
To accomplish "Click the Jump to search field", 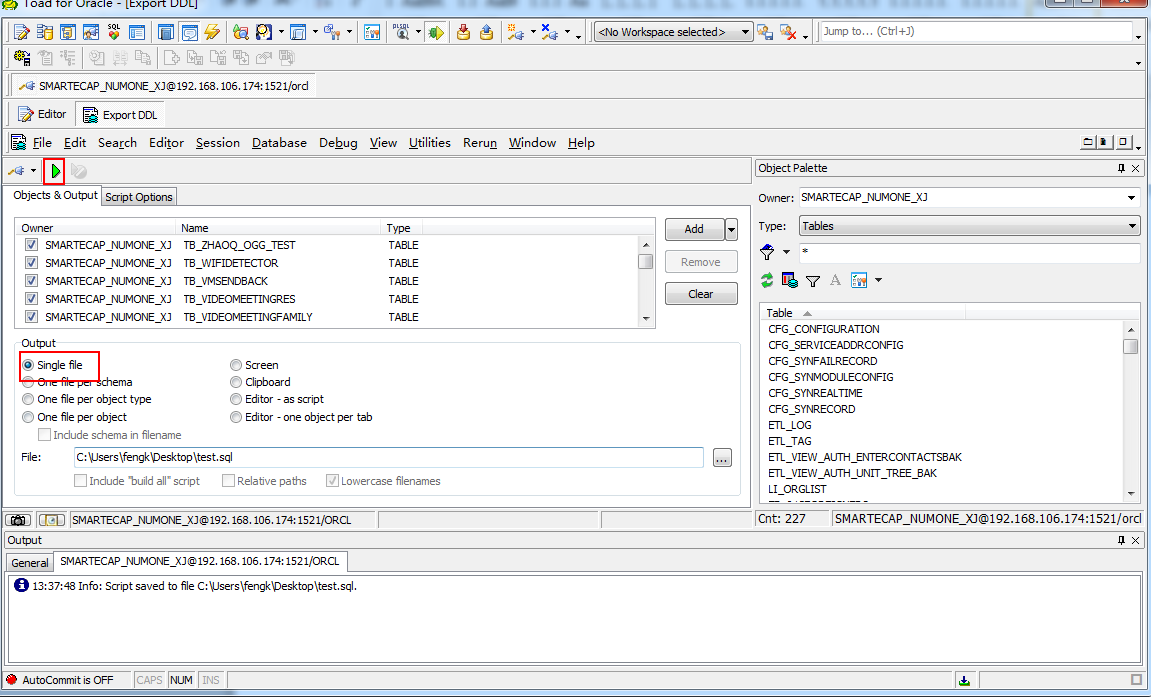I will click(x=977, y=32).
